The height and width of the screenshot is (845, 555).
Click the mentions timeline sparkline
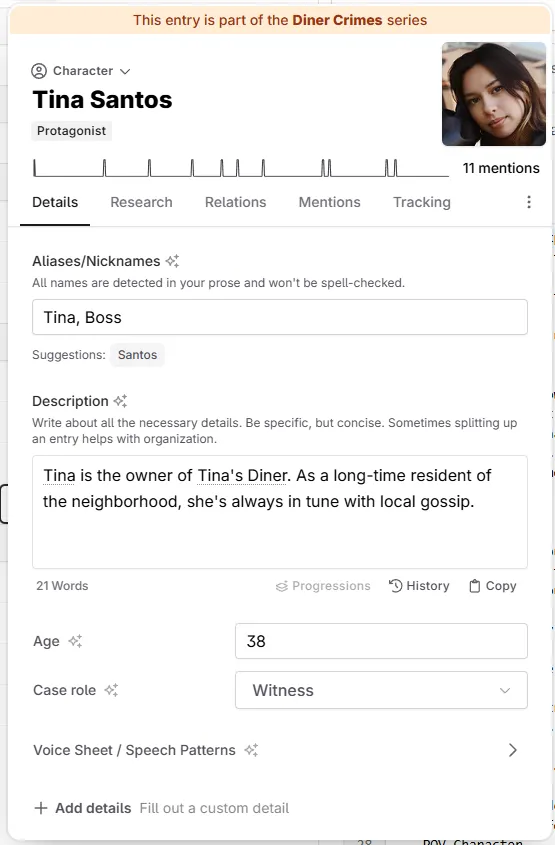241,168
